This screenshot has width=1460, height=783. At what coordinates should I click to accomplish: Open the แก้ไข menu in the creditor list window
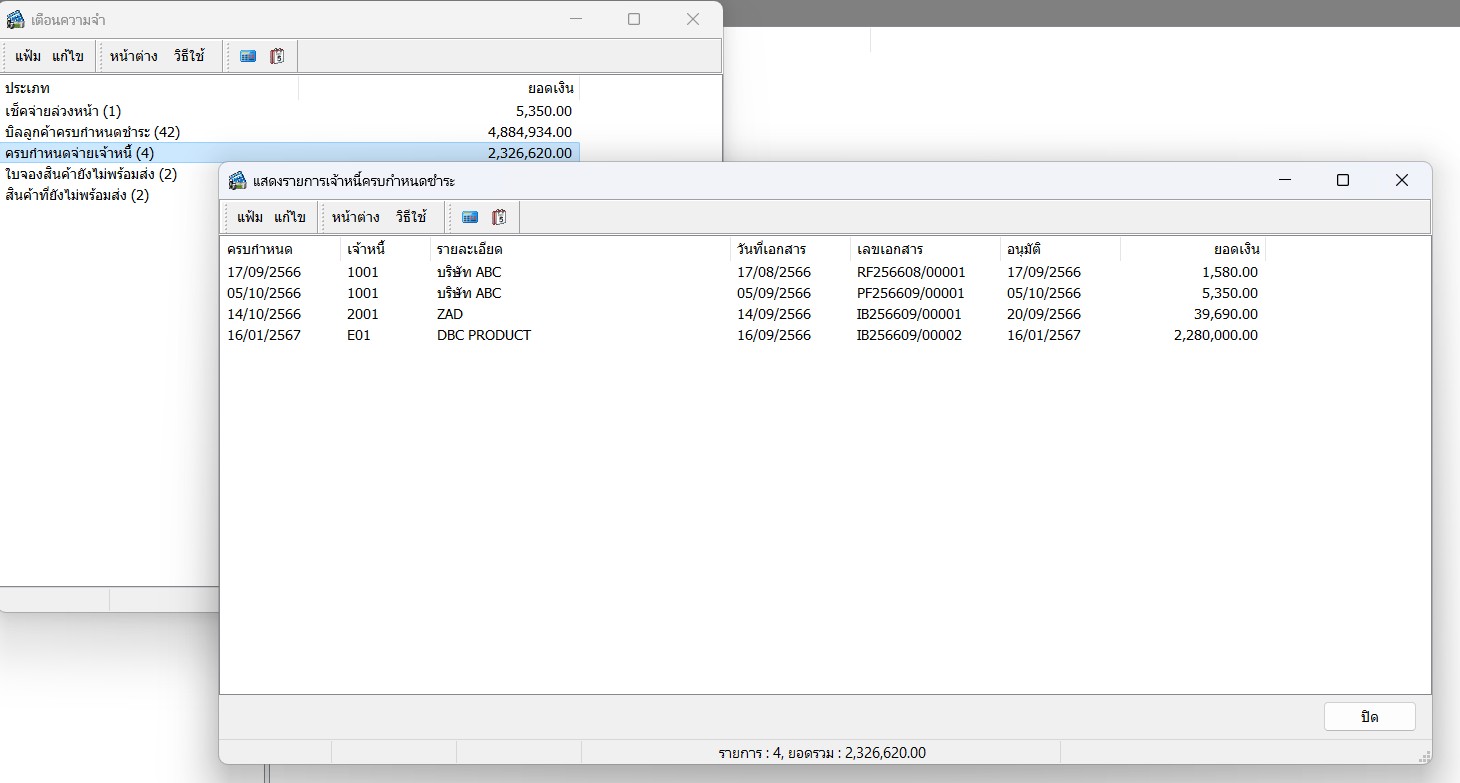[290, 217]
